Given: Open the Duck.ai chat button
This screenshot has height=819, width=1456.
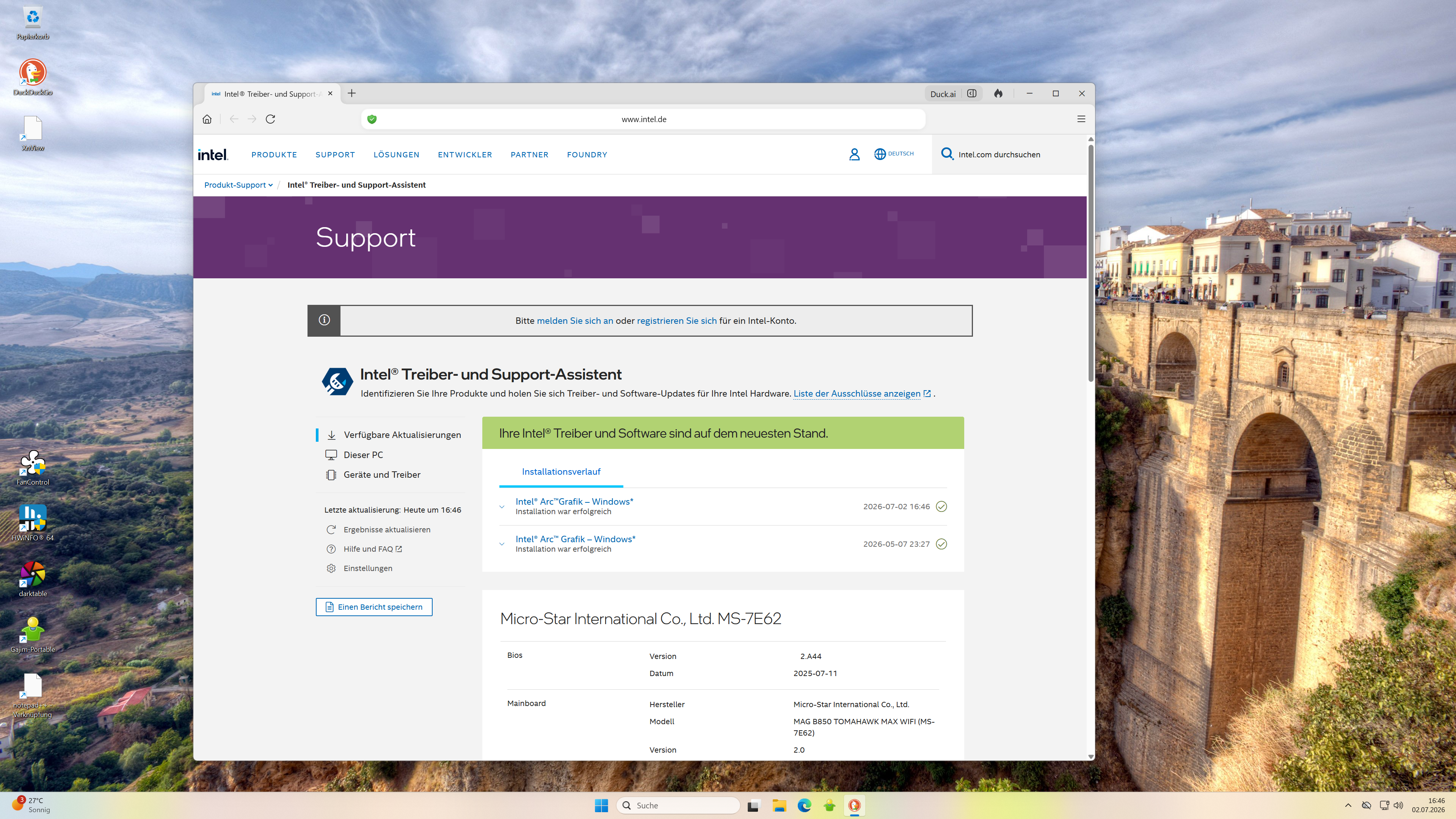Looking at the screenshot, I should coord(943,94).
